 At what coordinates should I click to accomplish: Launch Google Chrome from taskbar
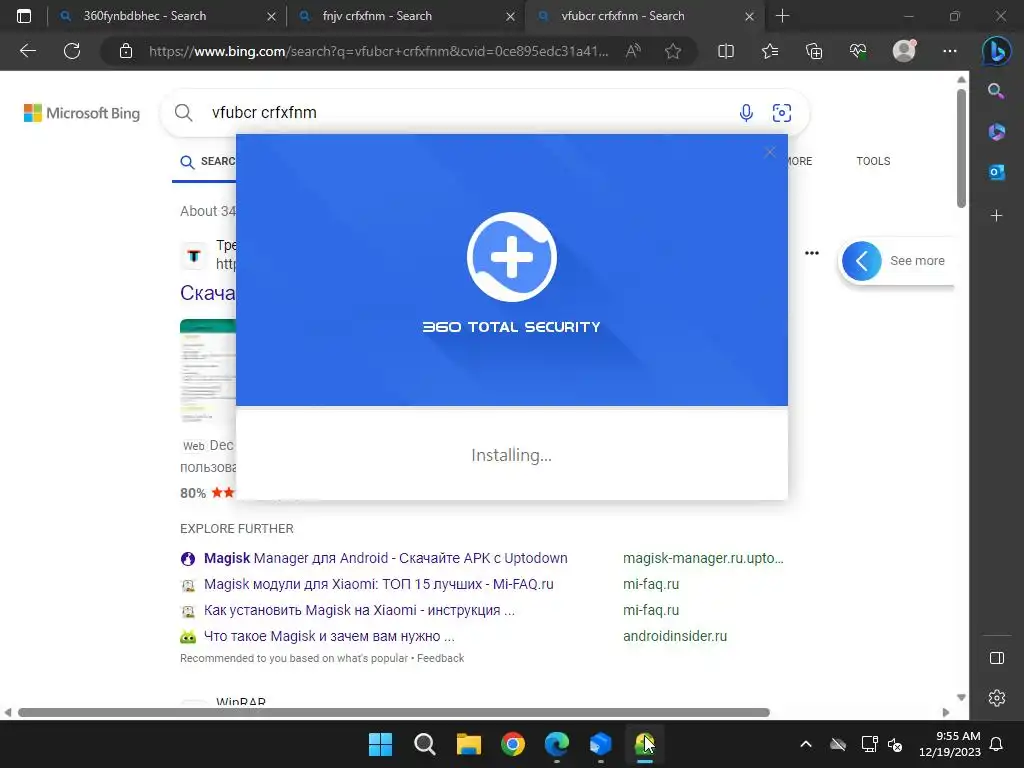pyautogui.click(x=513, y=744)
